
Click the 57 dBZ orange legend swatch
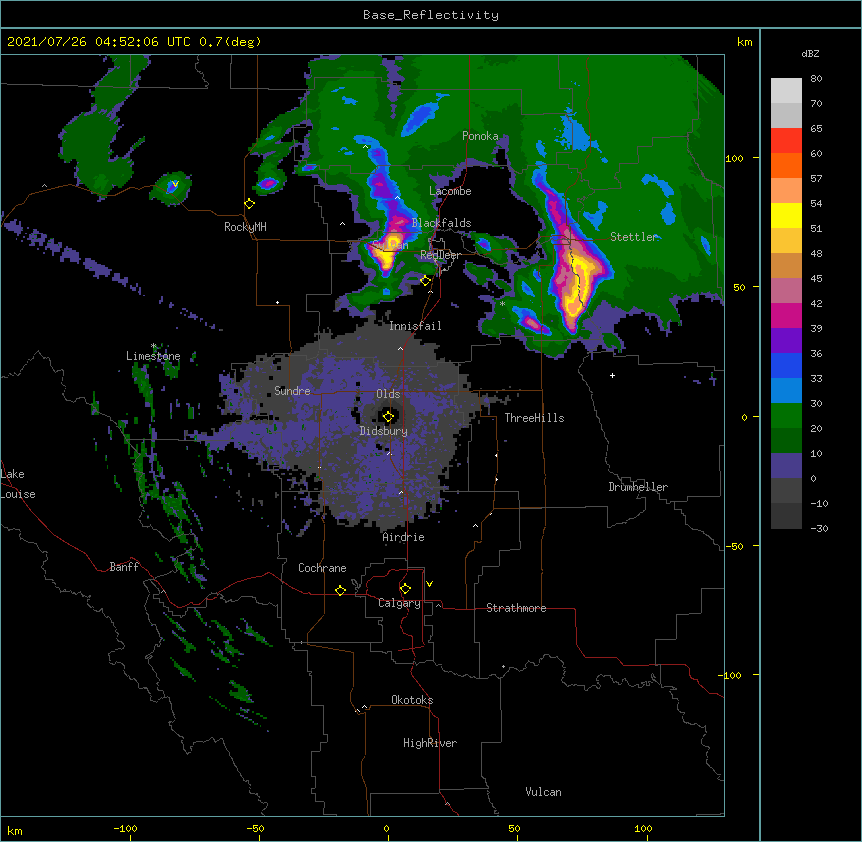tap(786, 165)
